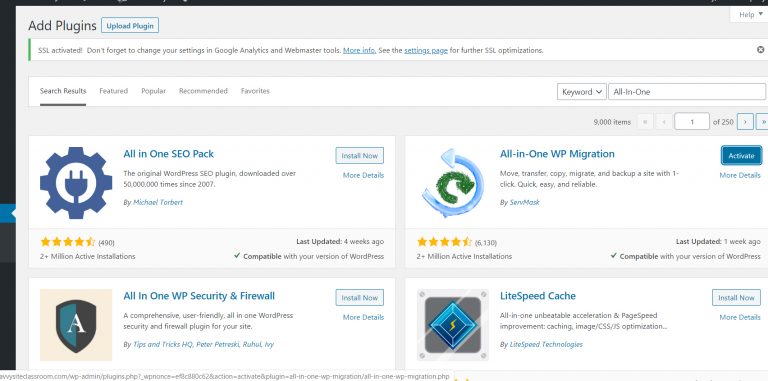
Task: Open author ServMask's link
Action: (x=525, y=202)
